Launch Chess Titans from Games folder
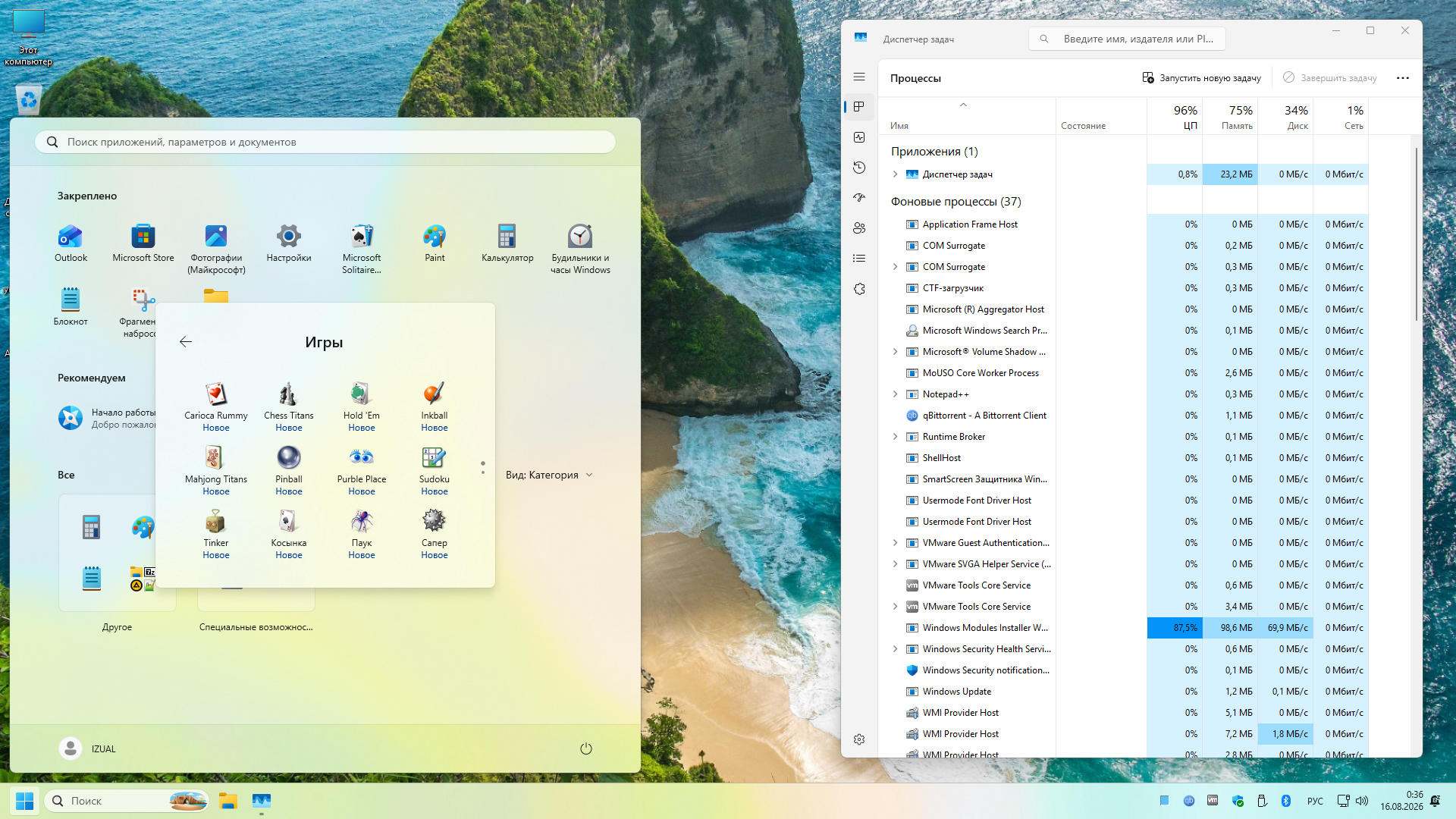The width and height of the screenshot is (1456, 819). (x=289, y=406)
